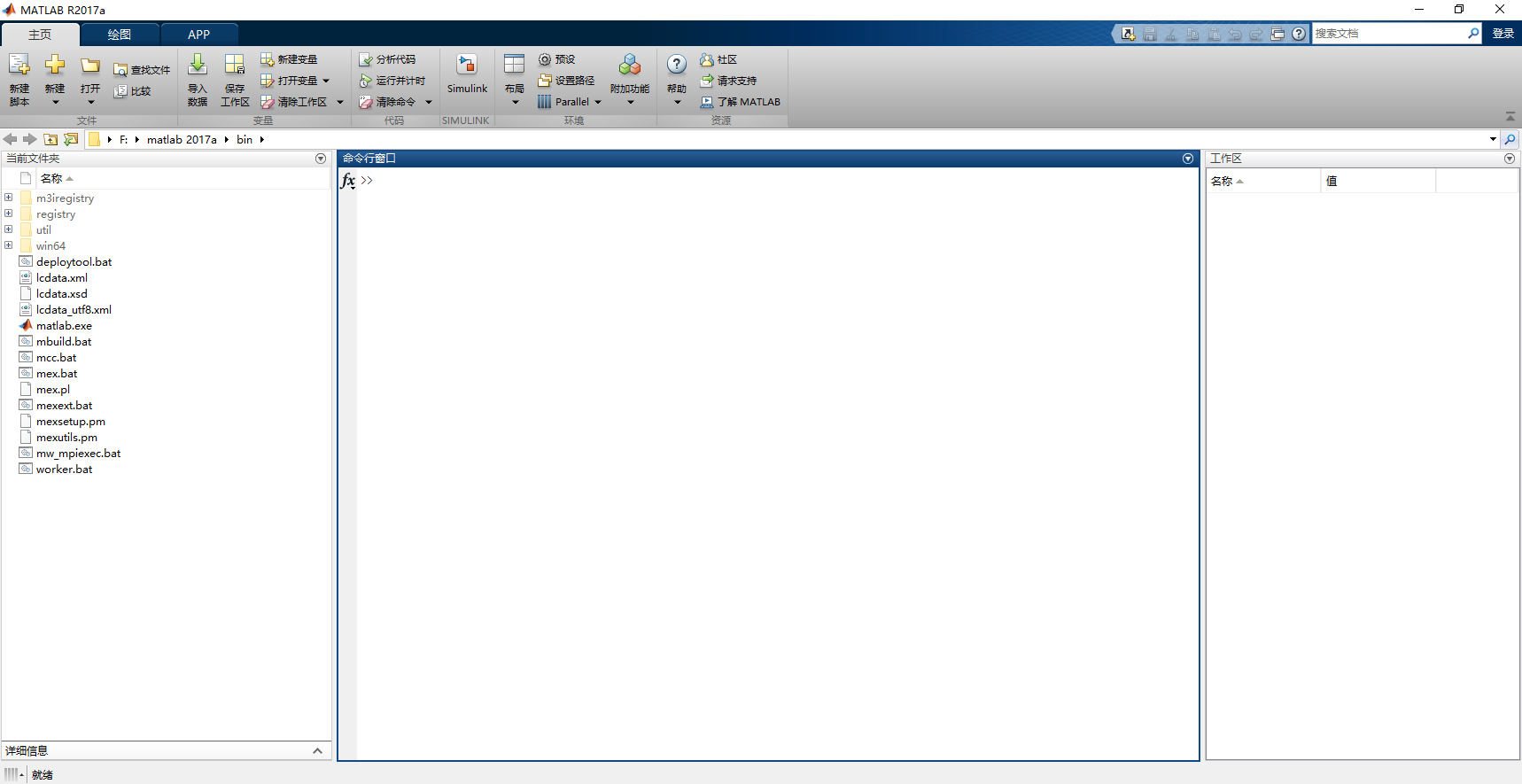Image resolution: width=1522 pixels, height=784 pixels.
Task: Click the Sign In (登录) button
Action: coord(1503,34)
